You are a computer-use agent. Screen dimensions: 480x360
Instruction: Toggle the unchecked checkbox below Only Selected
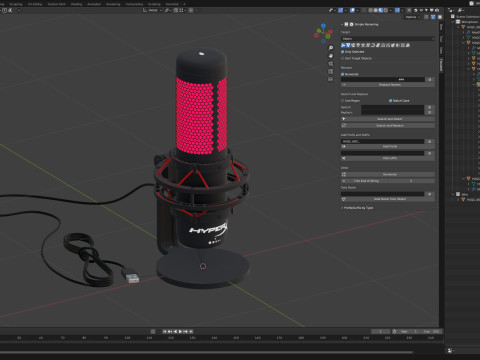click(x=342, y=58)
